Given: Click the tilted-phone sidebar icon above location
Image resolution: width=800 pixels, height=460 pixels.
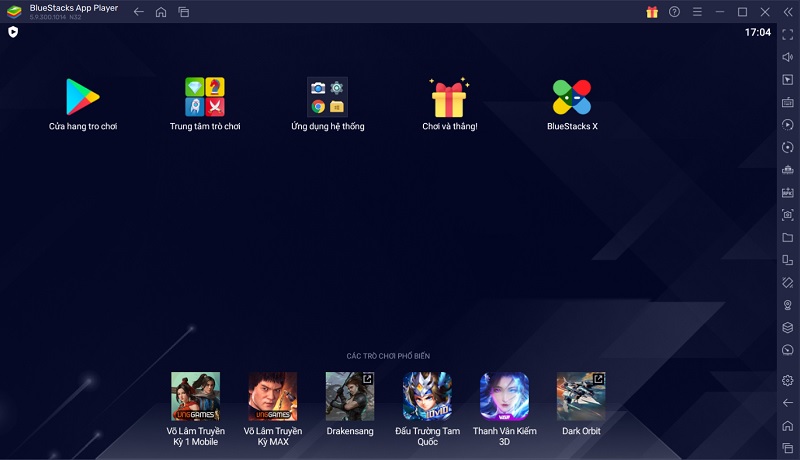Looking at the screenshot, I should [x=788, y=283].
